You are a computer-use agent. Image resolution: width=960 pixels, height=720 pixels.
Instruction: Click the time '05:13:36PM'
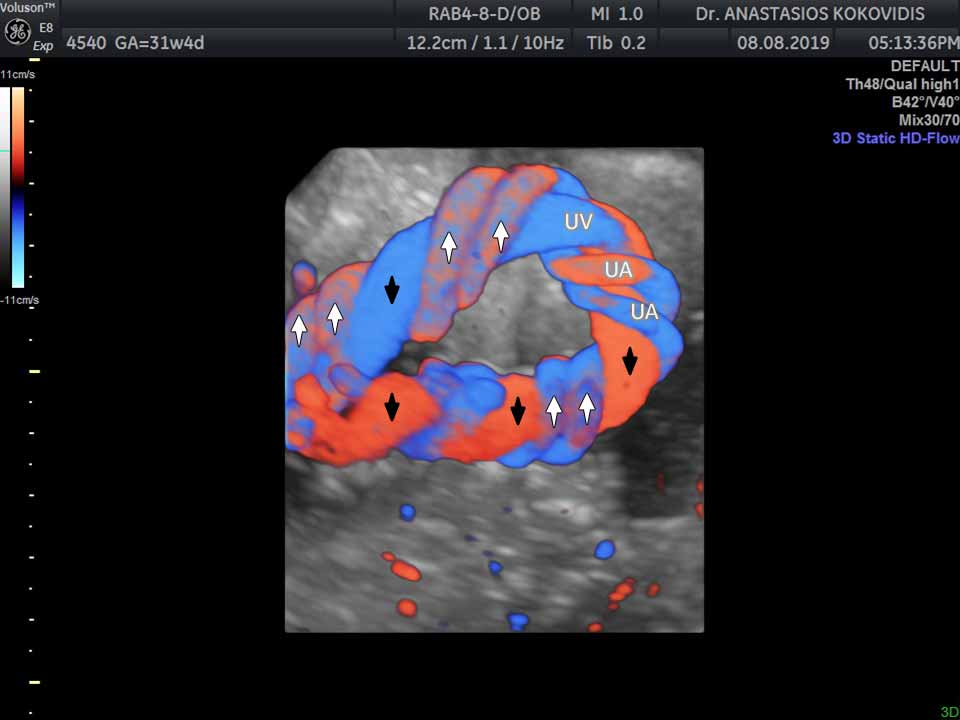913,43
